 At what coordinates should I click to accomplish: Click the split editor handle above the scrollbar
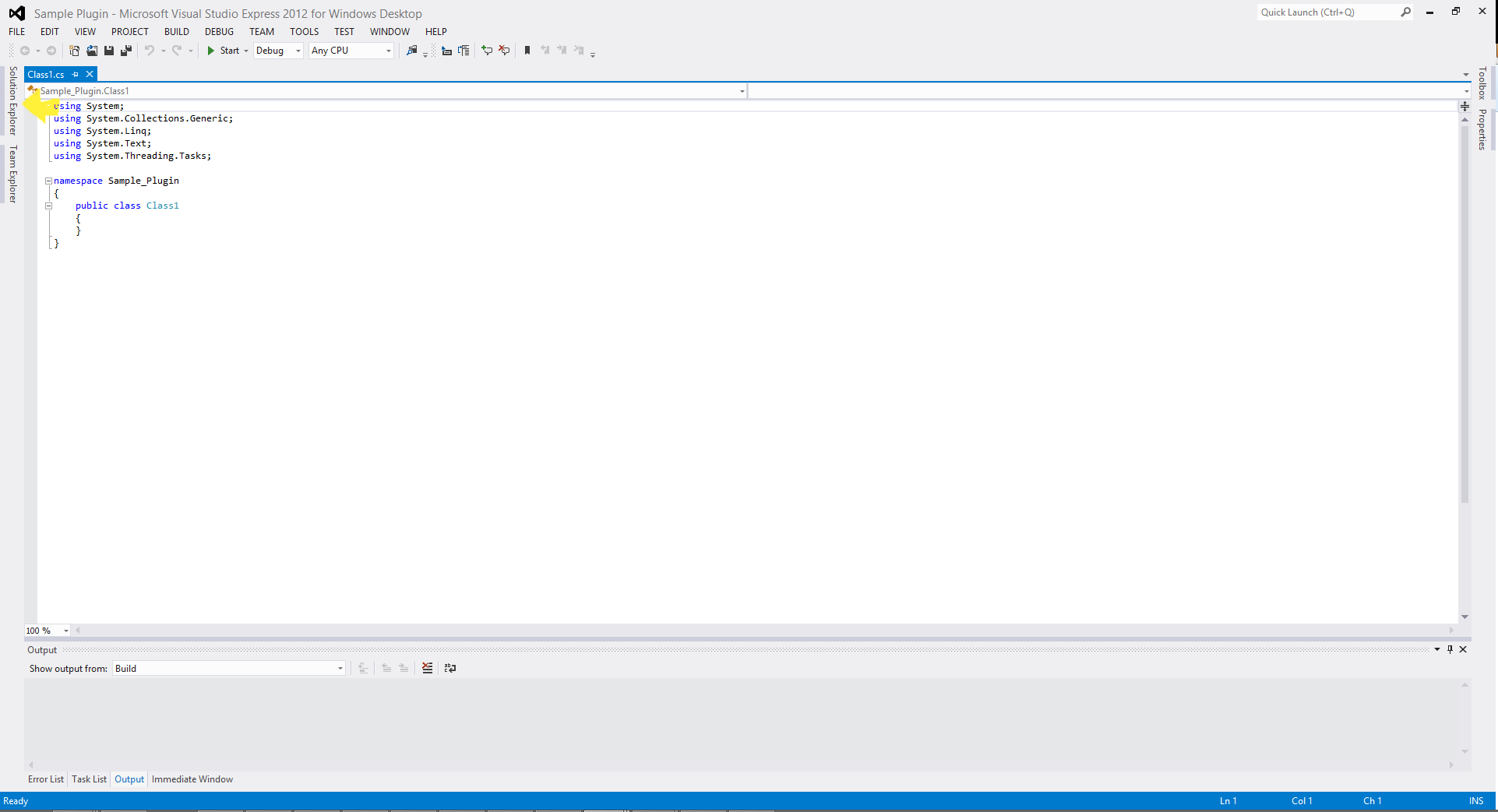(x=1465, y=106)
